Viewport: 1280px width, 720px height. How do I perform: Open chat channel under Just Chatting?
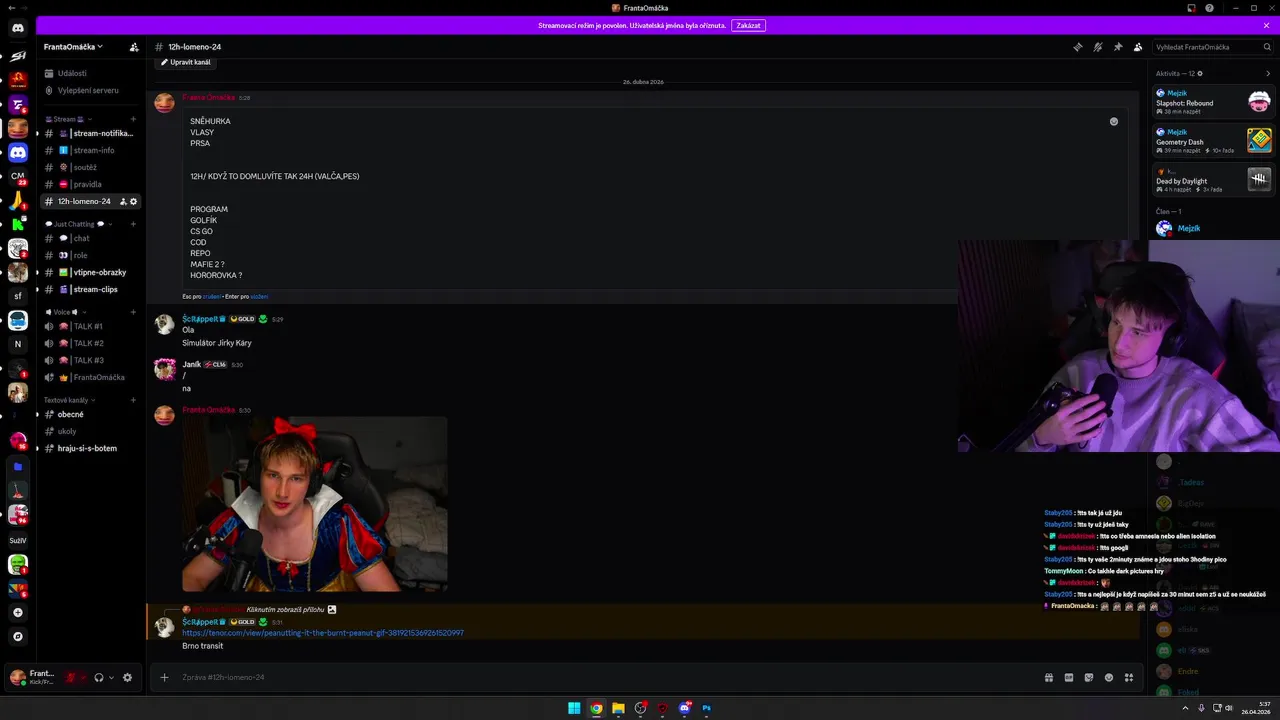coord(91,238)
